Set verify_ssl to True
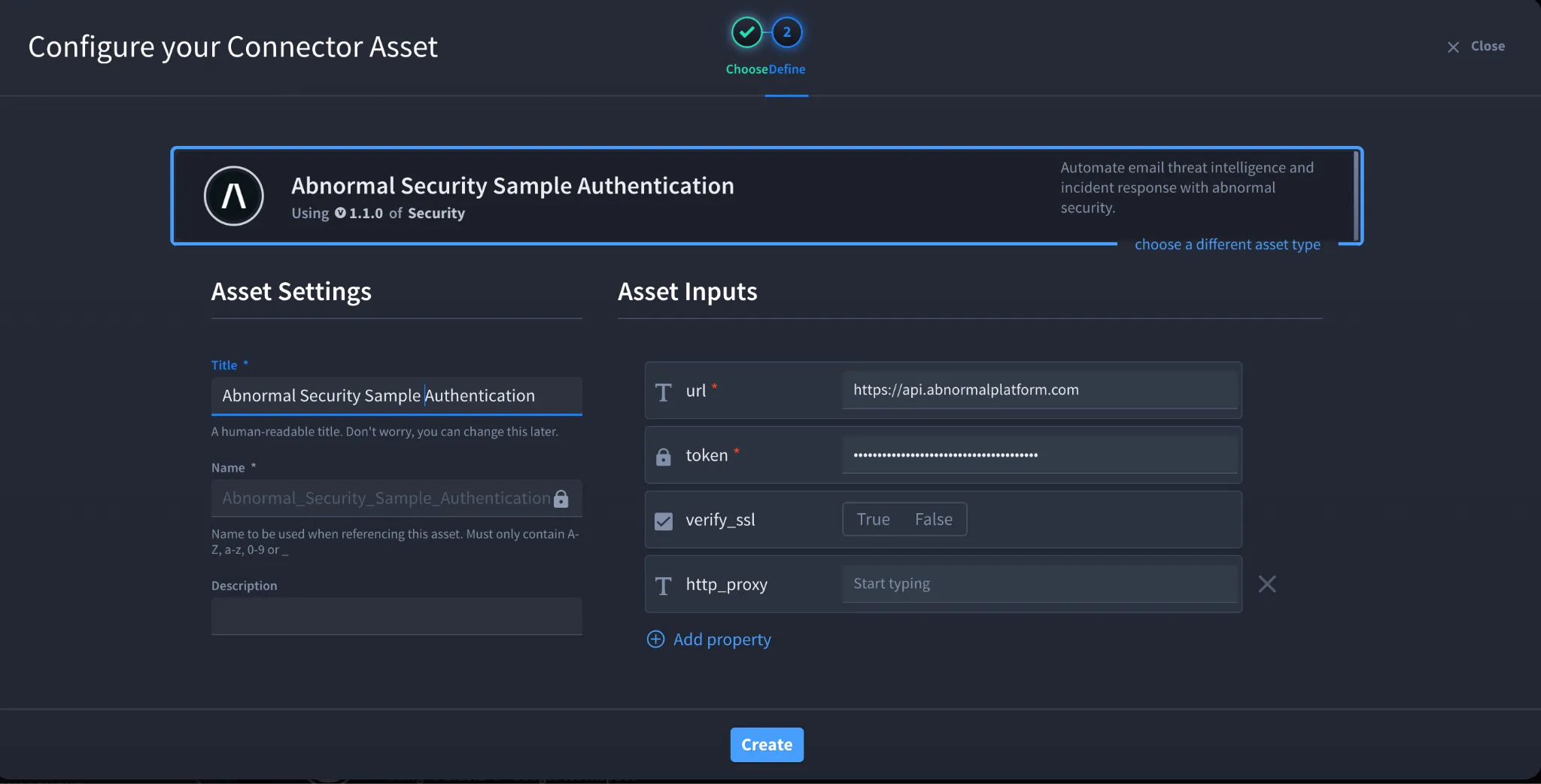The width and height of the screenshot is (1541, 784). [x=873, y=519]
